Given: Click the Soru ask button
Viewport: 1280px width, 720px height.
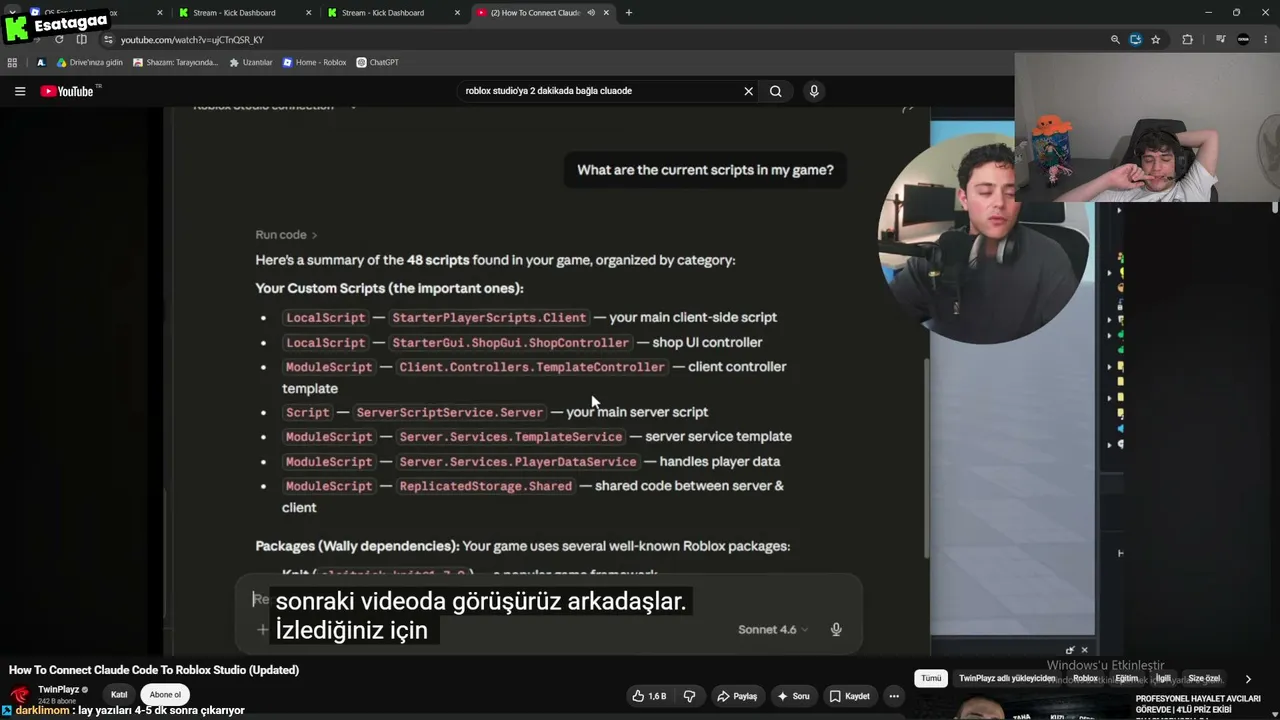Looking at the screenshot, I should point(793,696).
